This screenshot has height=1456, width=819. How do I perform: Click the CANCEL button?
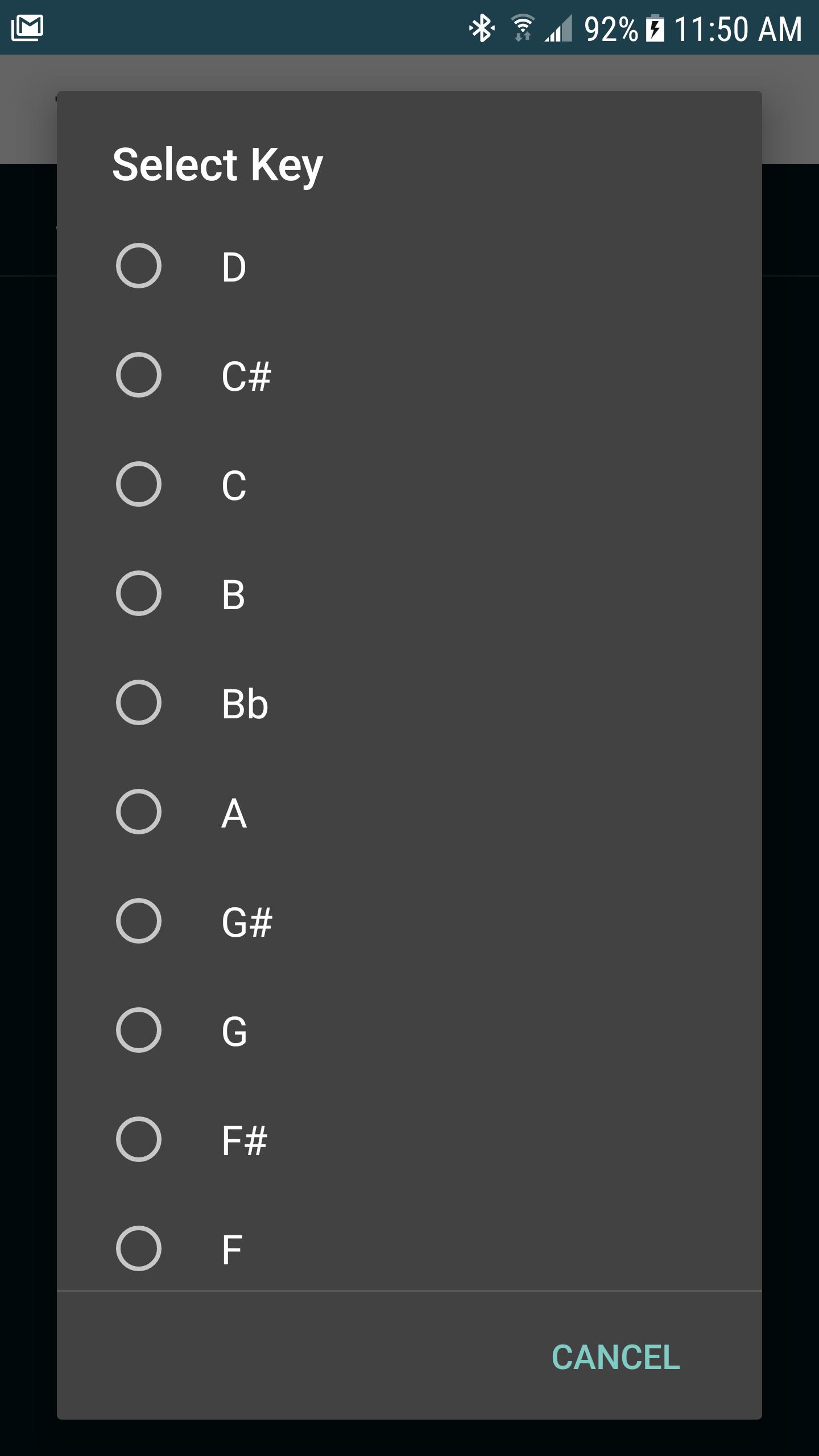click(x=616, y=1358)
